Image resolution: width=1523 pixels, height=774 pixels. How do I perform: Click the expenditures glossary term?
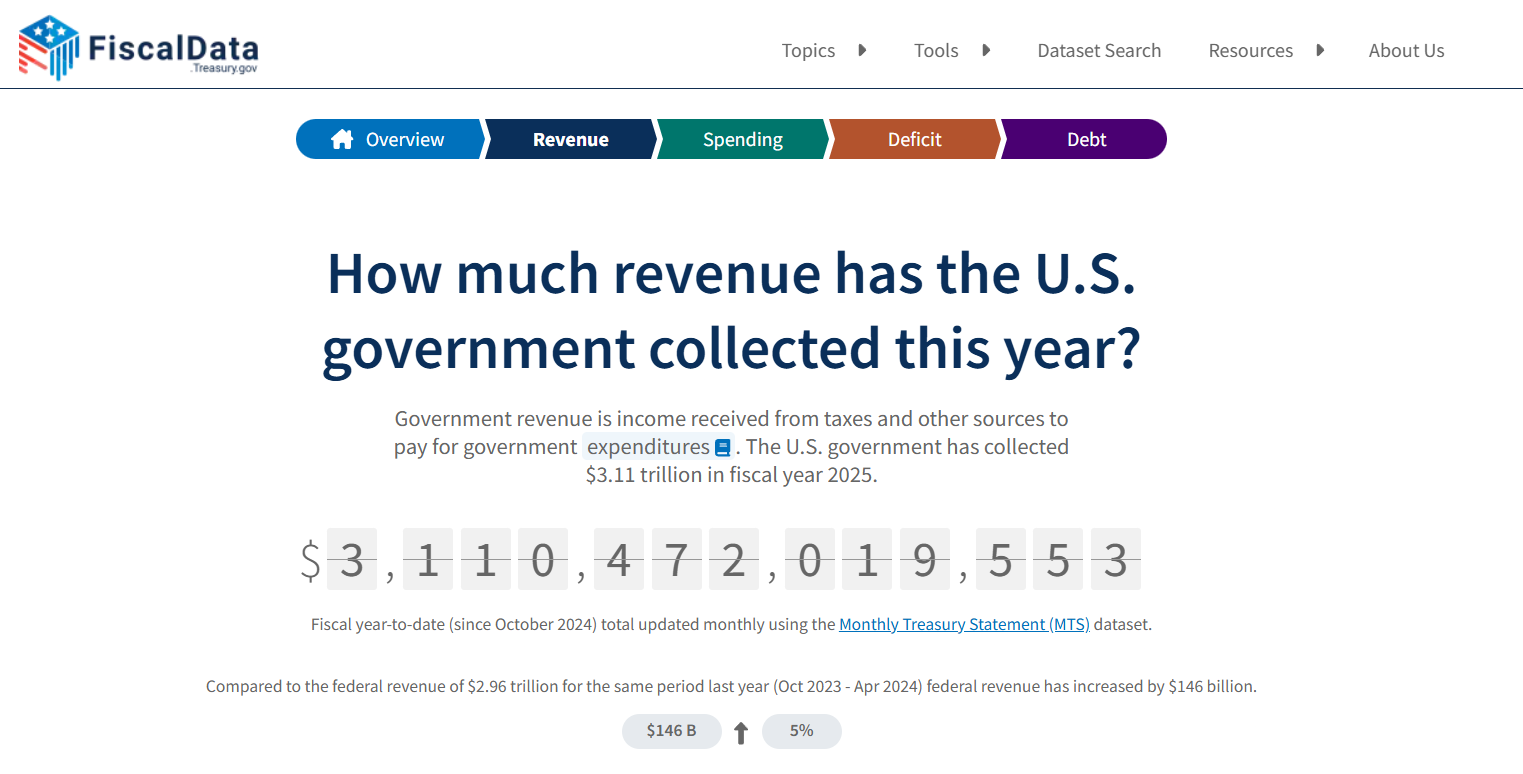coord(648,447)
